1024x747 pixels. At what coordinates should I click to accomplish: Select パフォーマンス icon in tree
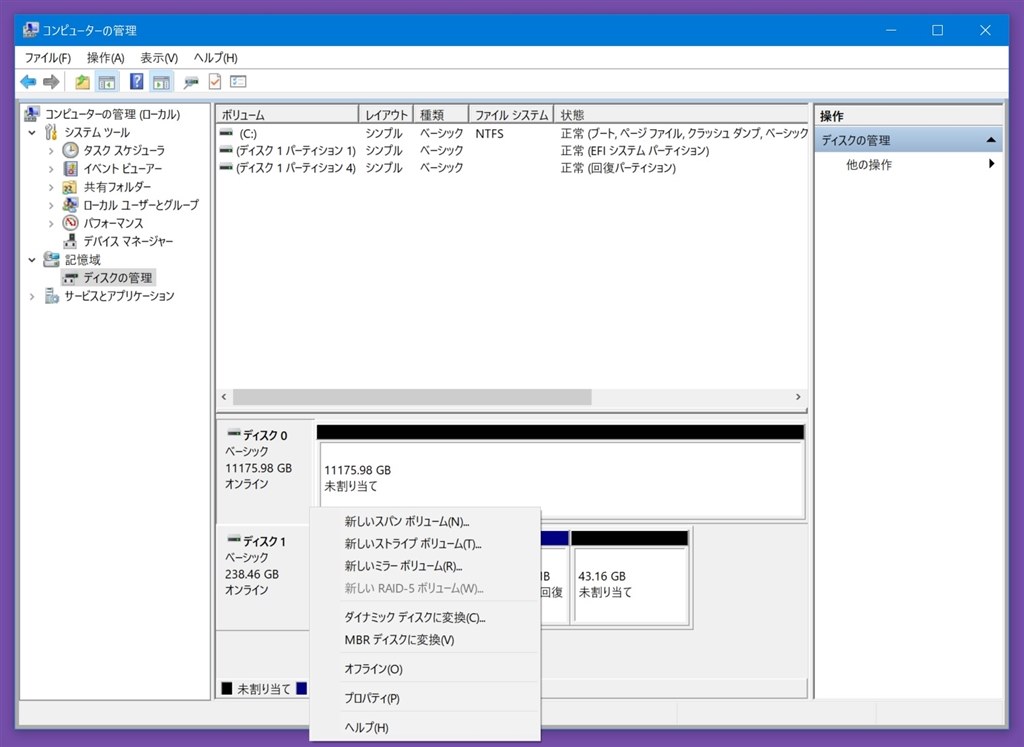pos(71,223)
